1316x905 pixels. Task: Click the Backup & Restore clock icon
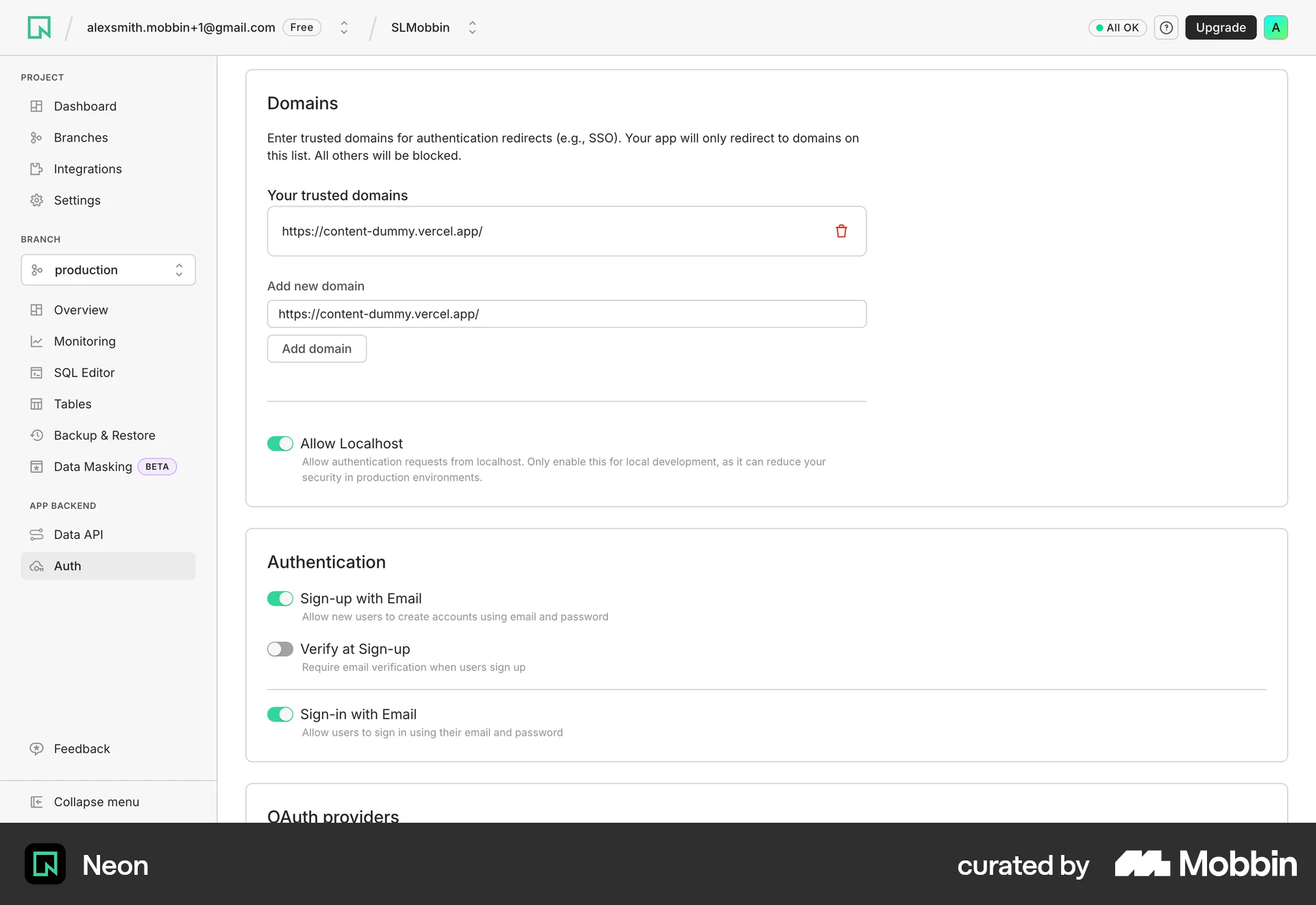pyautogui.click(x=36, y=435)
